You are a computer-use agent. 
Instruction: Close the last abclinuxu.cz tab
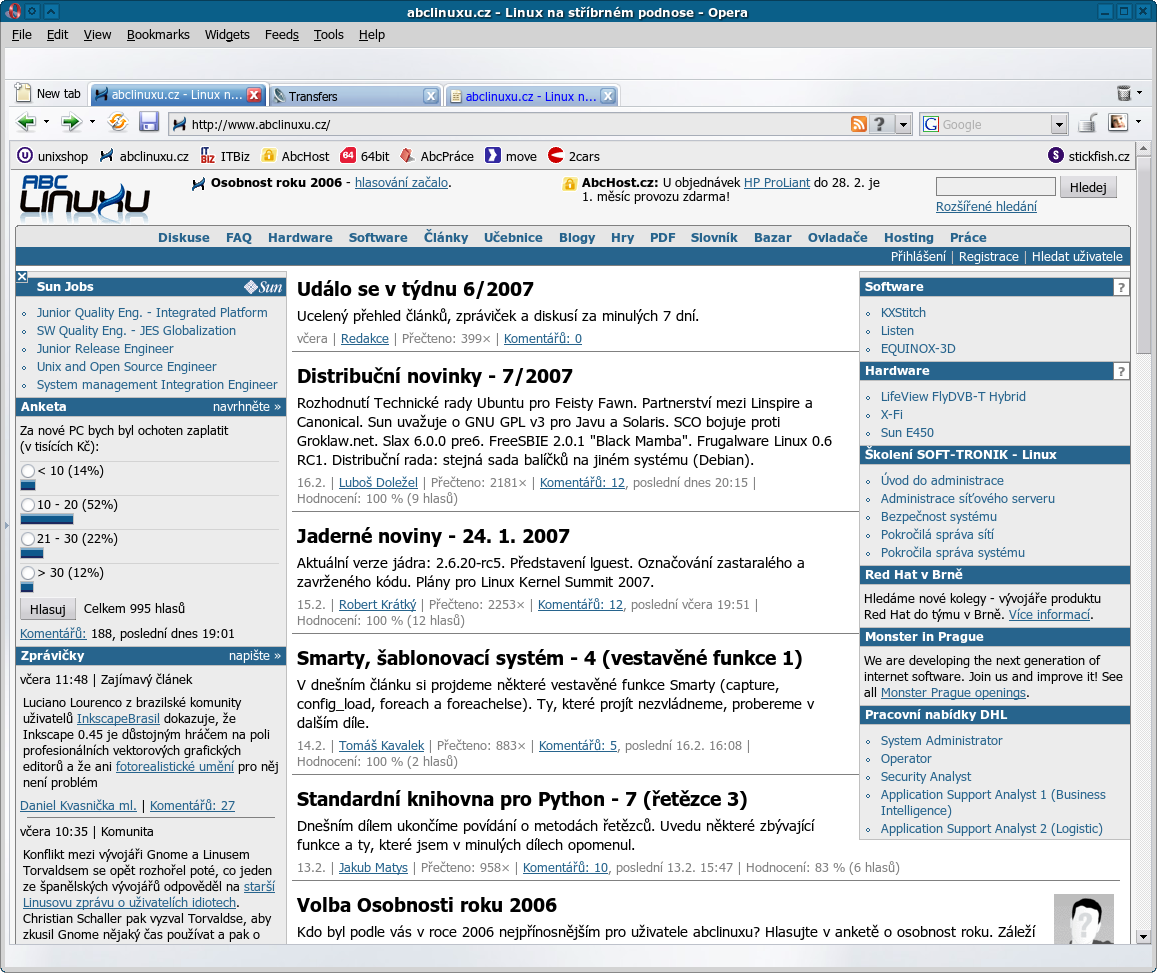[x=608, y=96]
